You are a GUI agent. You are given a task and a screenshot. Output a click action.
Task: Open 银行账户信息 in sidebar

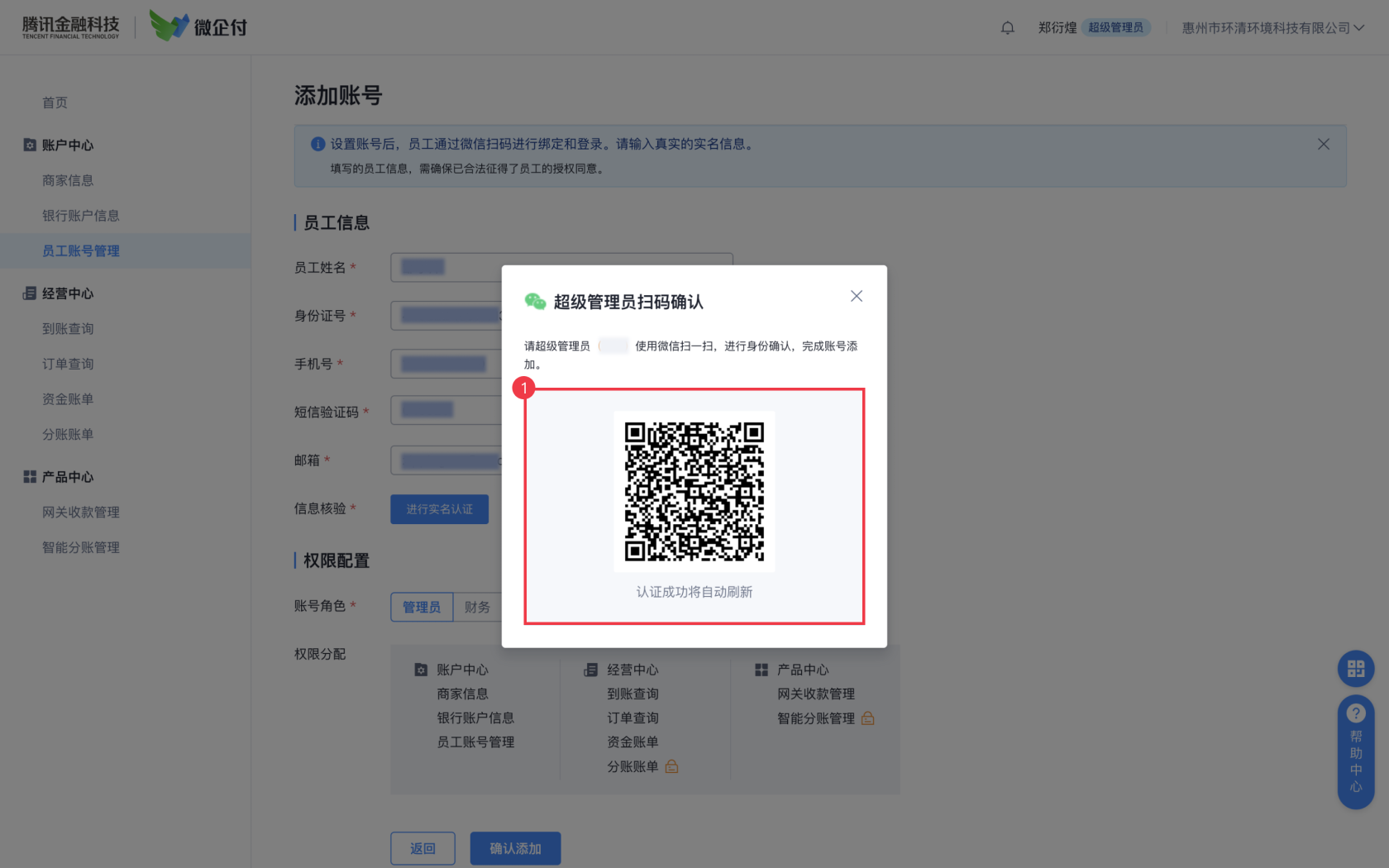pyautogui.click(x=81, y=216)
